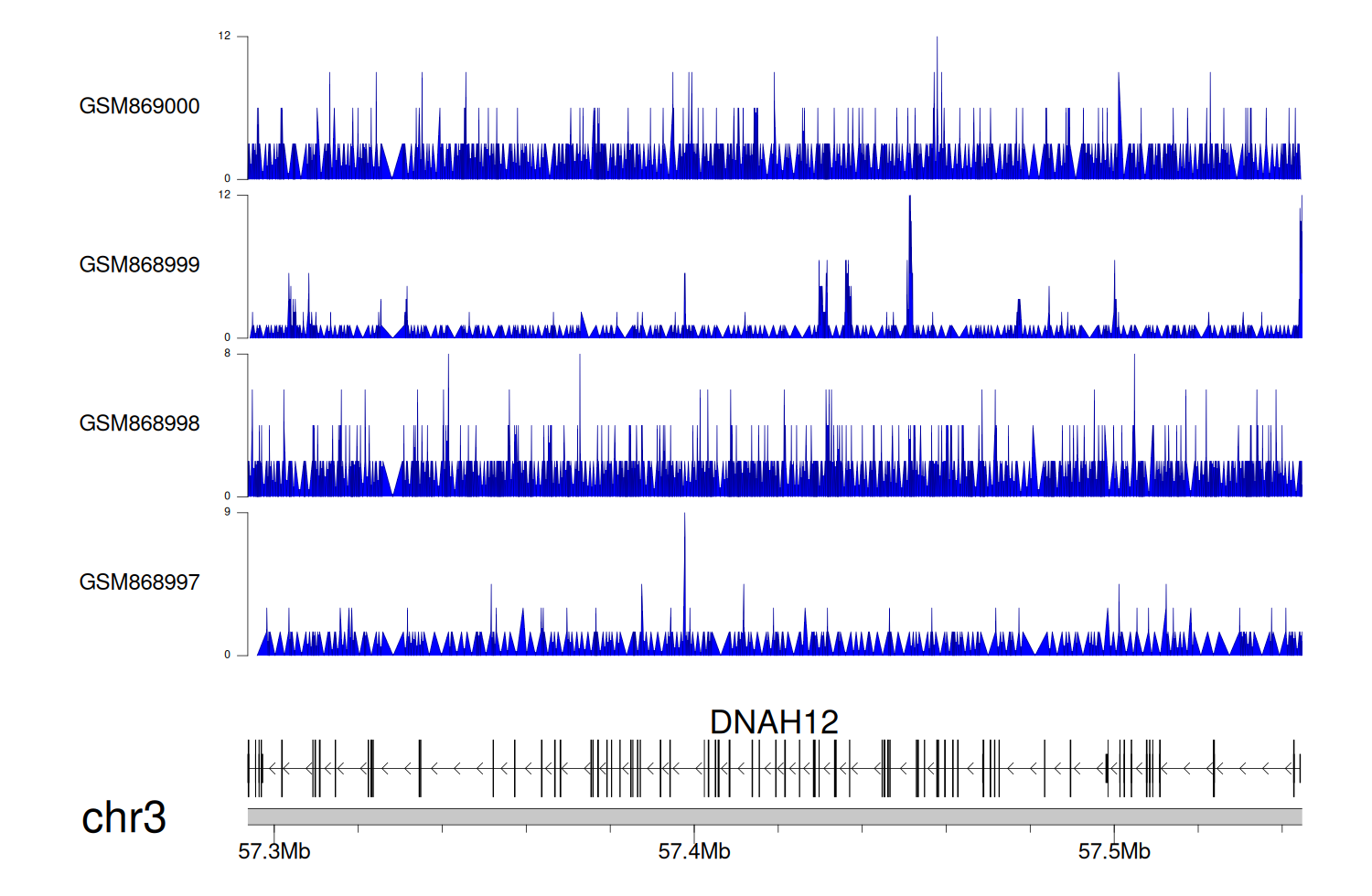
Task: Click the y-axis maximum 8 of GSM868998
Action: pyautogui.click(x=227, y=354)
